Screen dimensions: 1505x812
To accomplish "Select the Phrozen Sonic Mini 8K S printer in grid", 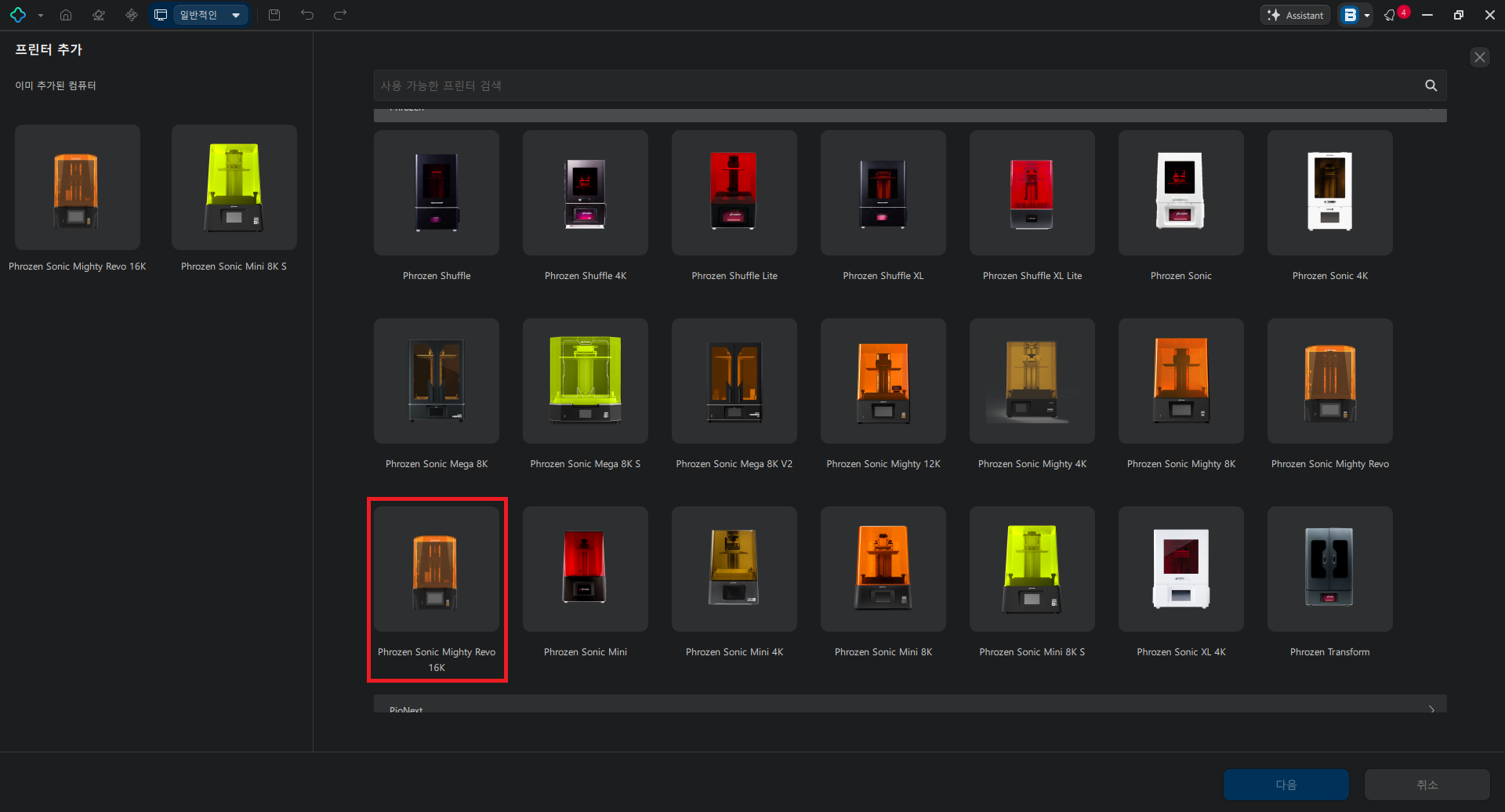I will click(1032, 569).
